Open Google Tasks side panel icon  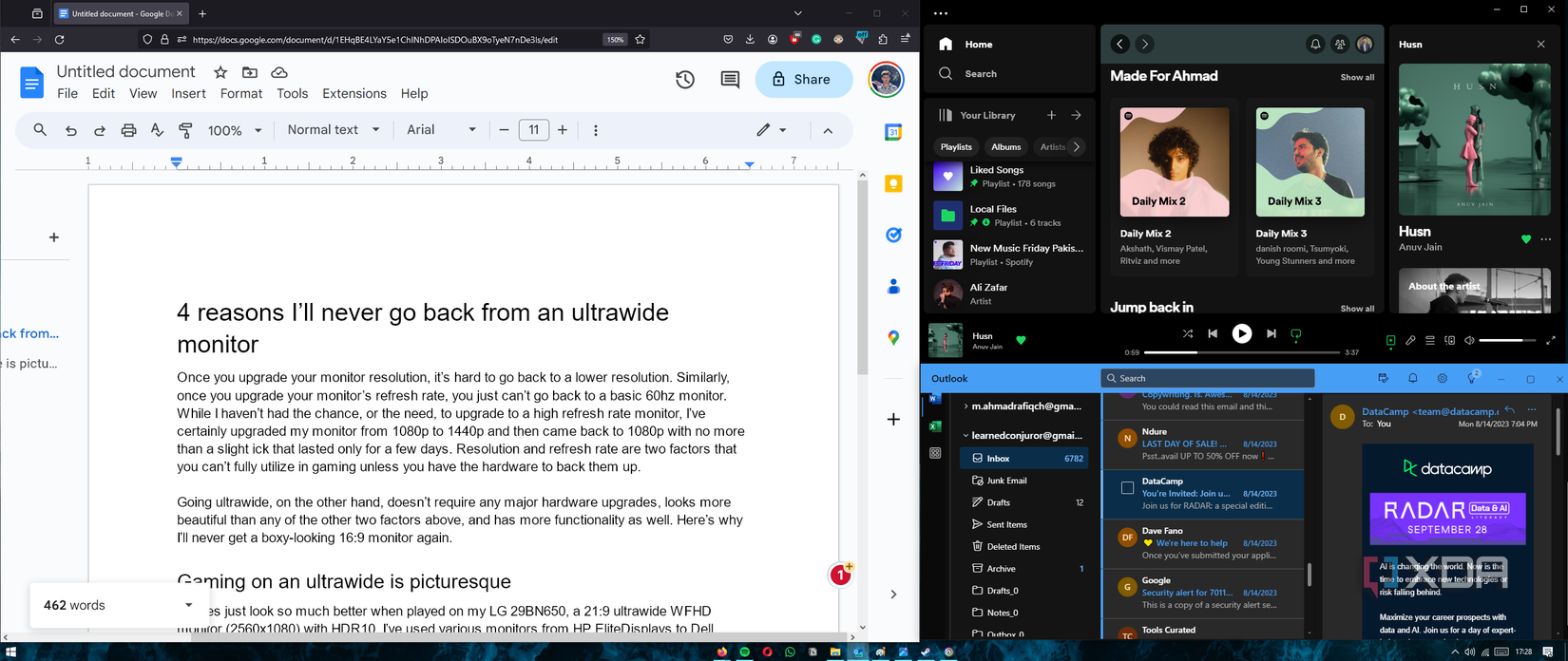point(893,235)
